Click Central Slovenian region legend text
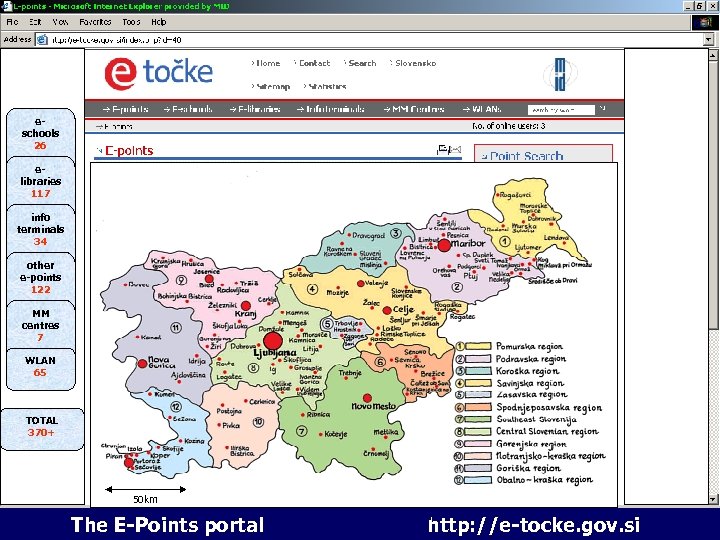Screen dimensions: 720x540 [547, 431]
